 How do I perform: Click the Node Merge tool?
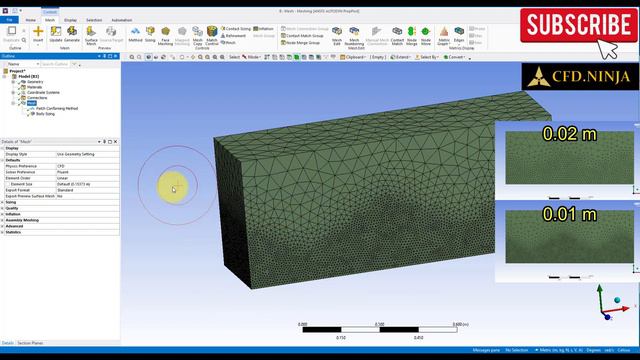[x=411, y=36]
